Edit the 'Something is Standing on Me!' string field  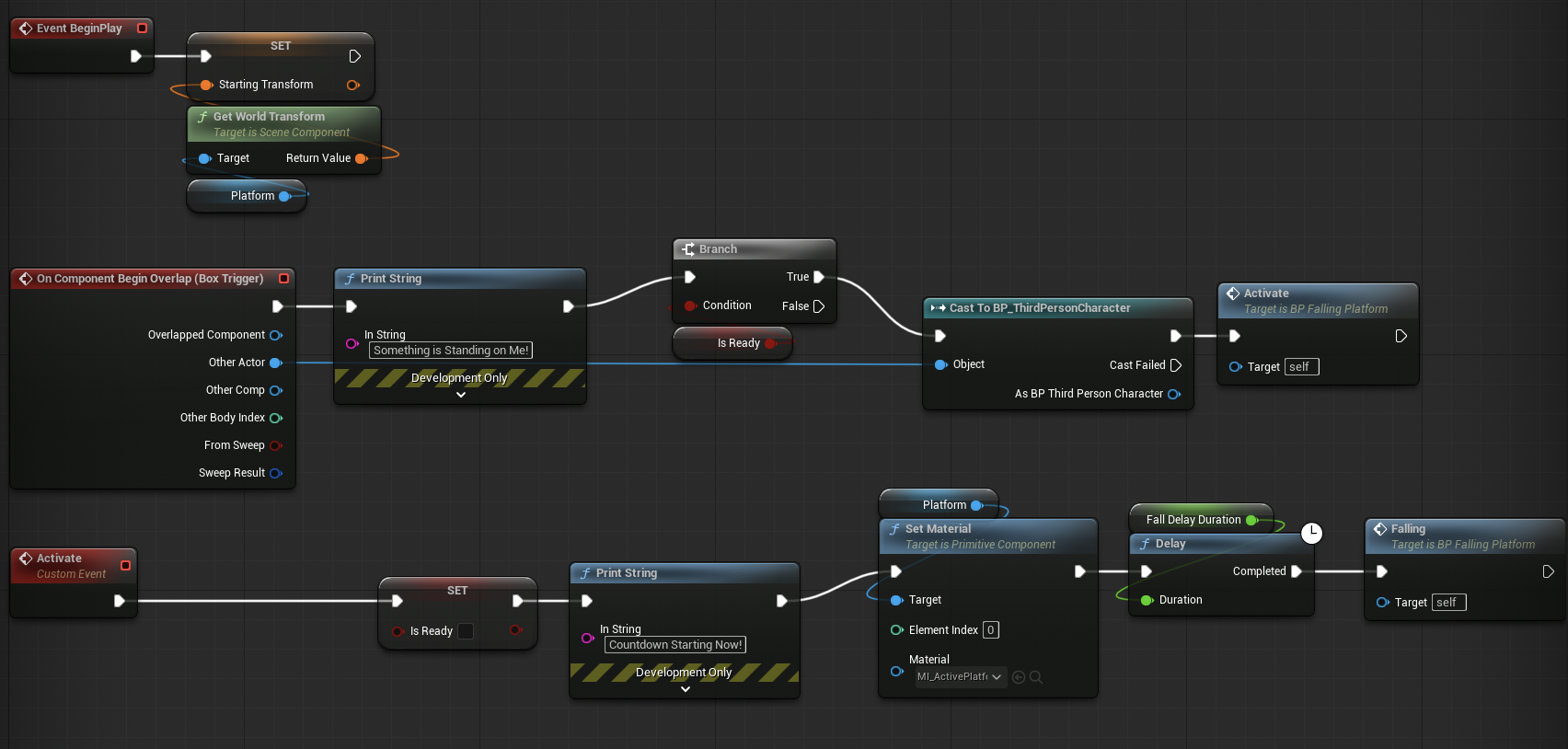(451, 351)
